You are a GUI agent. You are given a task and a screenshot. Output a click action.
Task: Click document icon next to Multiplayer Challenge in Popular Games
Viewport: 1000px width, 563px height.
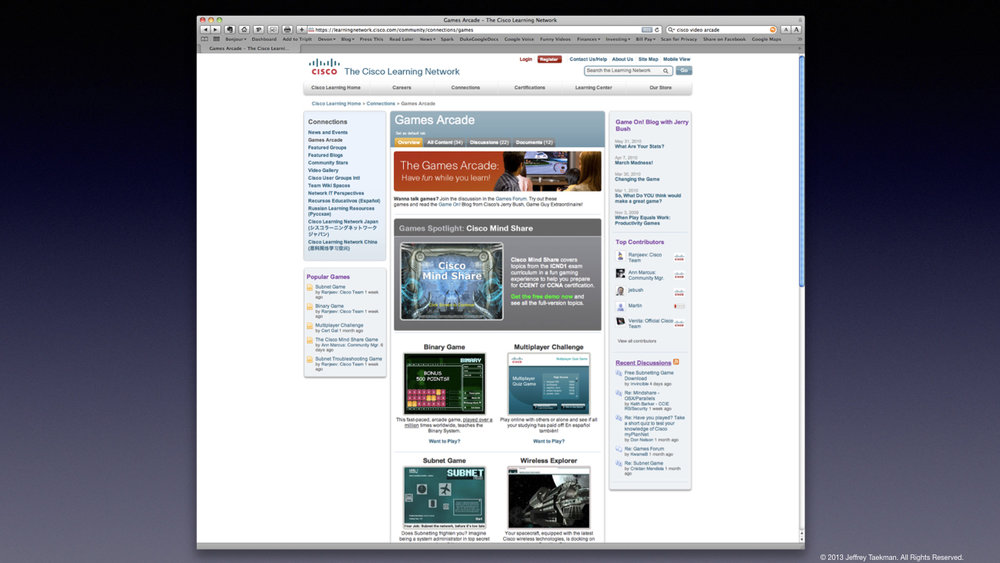[310, 326]
